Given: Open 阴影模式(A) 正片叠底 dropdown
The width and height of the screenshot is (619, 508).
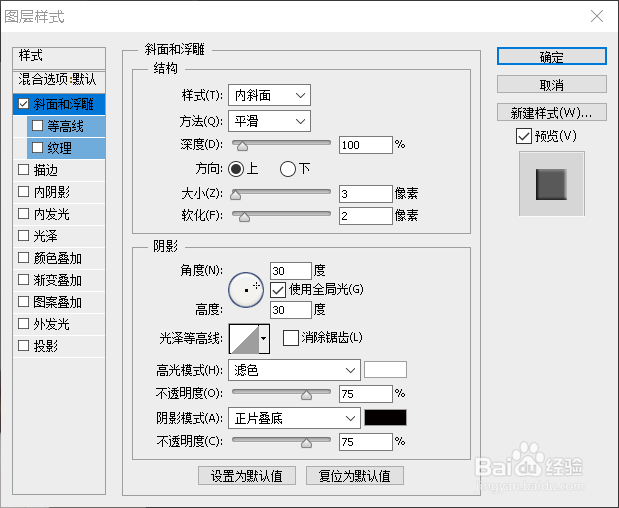Looking at the screenshot, I should pos(294,418).
